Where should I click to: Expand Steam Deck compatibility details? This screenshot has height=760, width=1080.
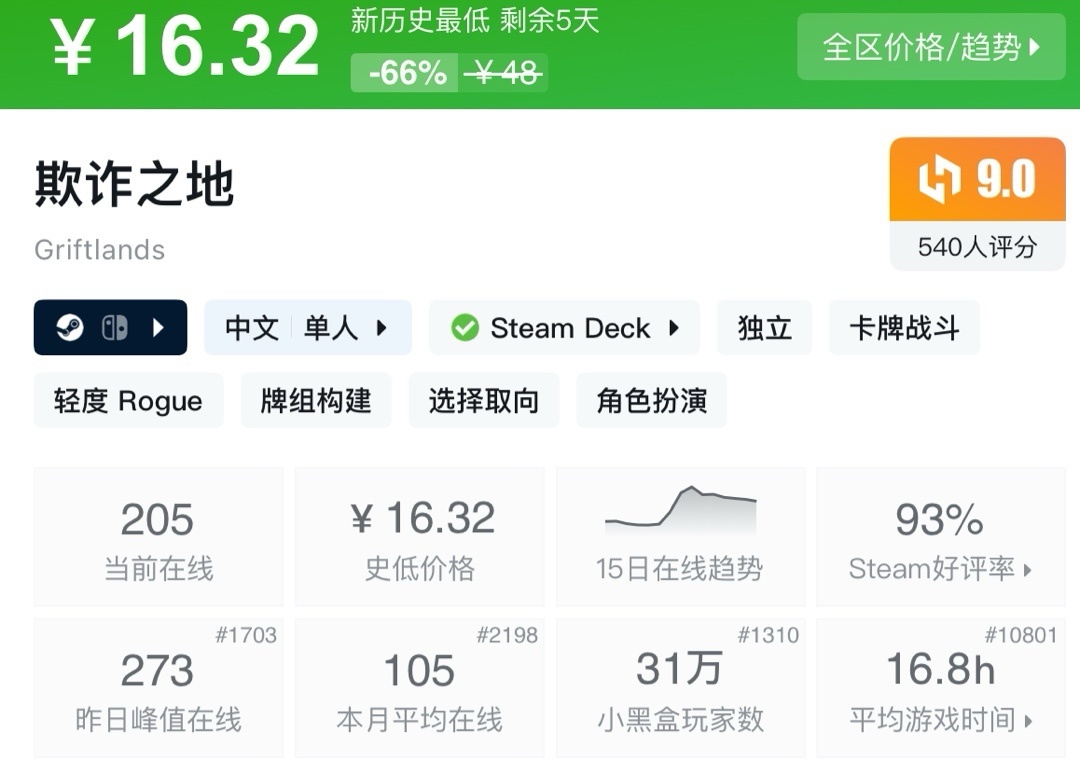674,328
